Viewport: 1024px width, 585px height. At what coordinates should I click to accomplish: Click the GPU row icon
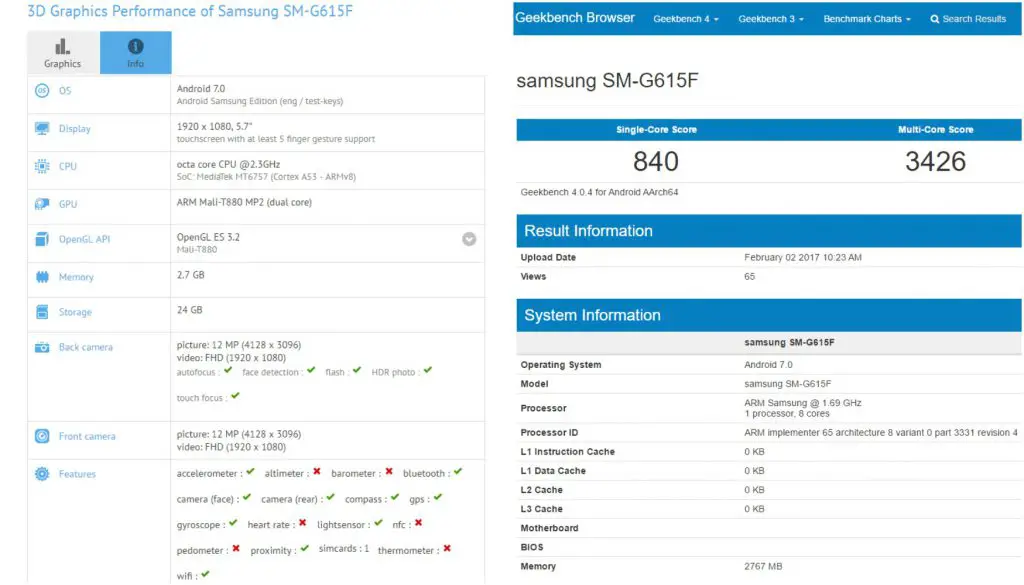42,204
